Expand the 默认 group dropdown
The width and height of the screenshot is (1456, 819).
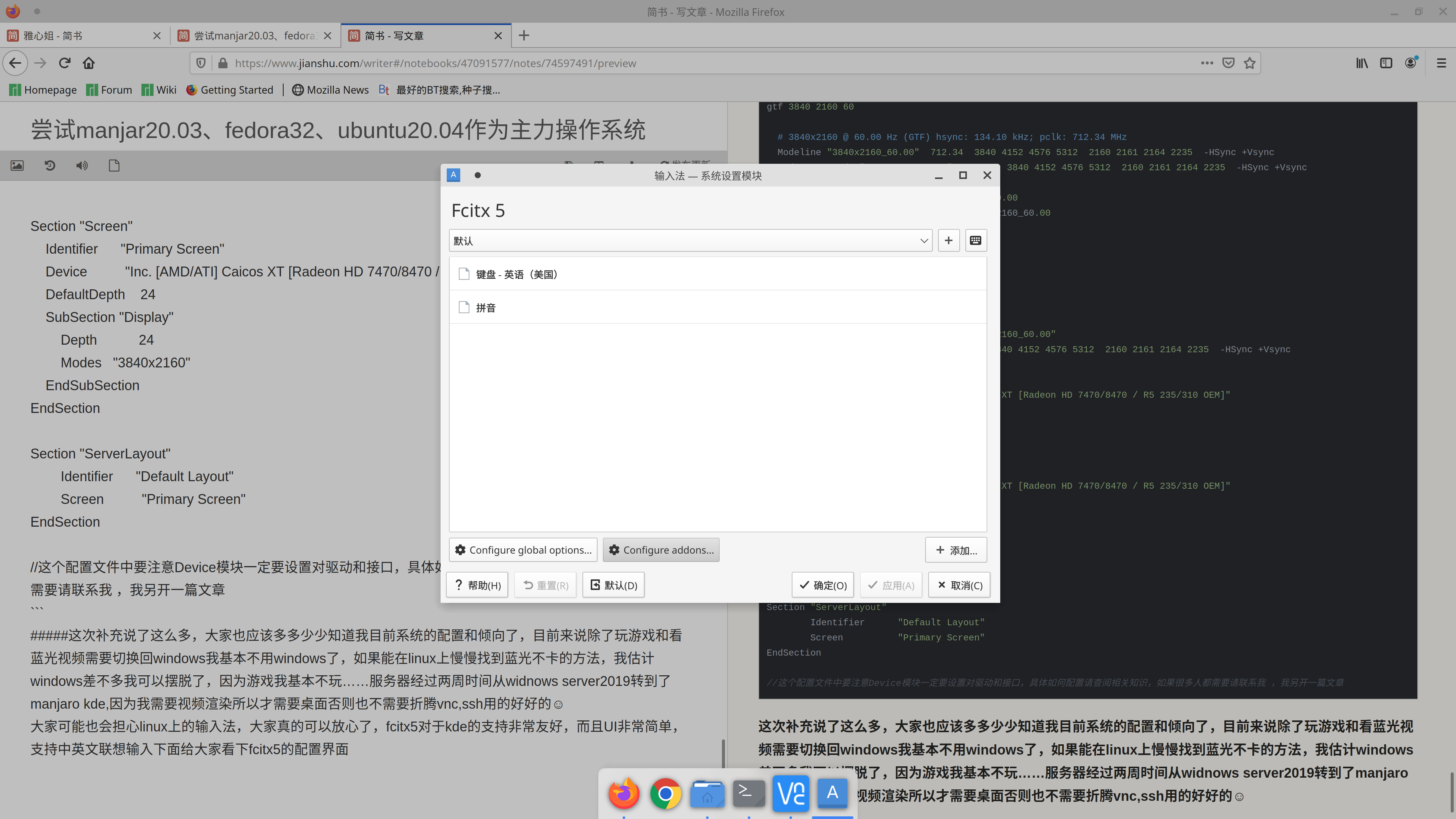tap(690, 241)
